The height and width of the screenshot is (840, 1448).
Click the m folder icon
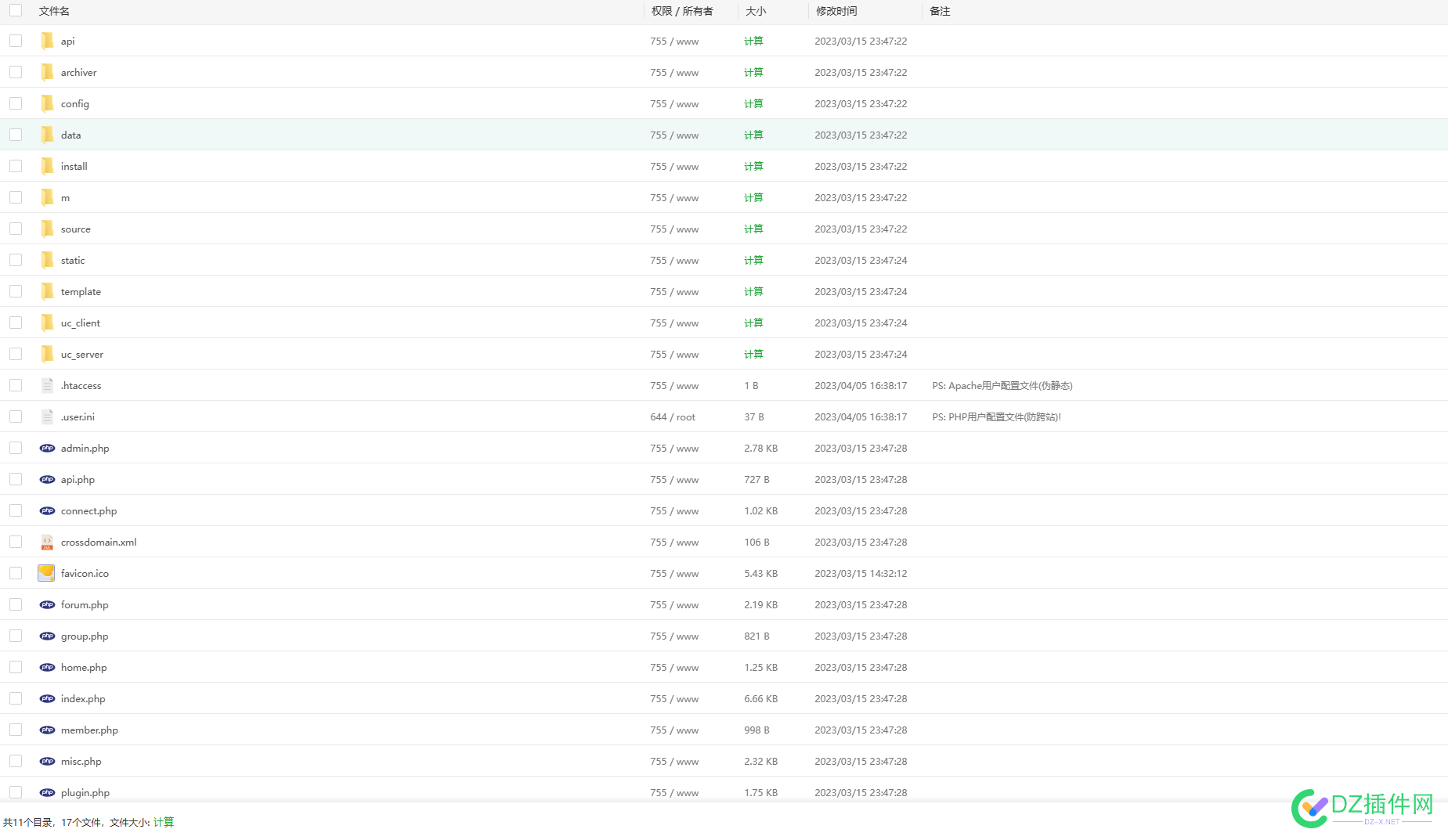(x=47, y=197)
